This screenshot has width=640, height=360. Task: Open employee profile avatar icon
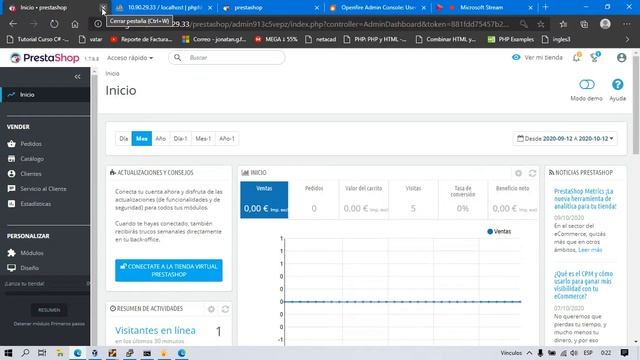point(621,58)
